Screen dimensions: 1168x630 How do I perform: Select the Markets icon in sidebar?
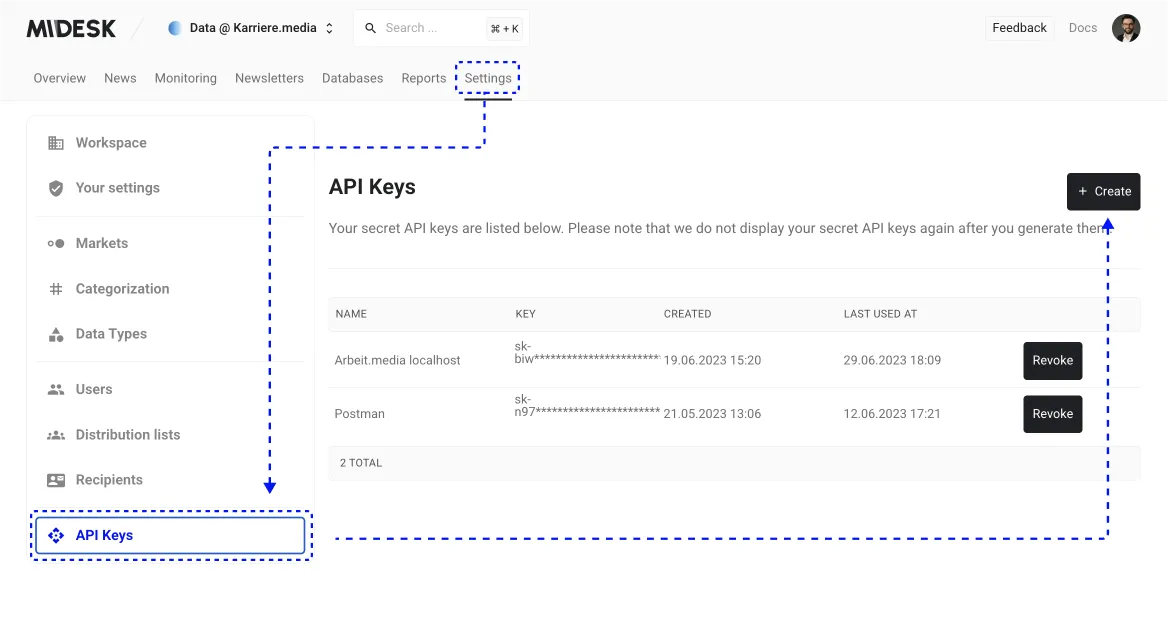pos(56,243)
